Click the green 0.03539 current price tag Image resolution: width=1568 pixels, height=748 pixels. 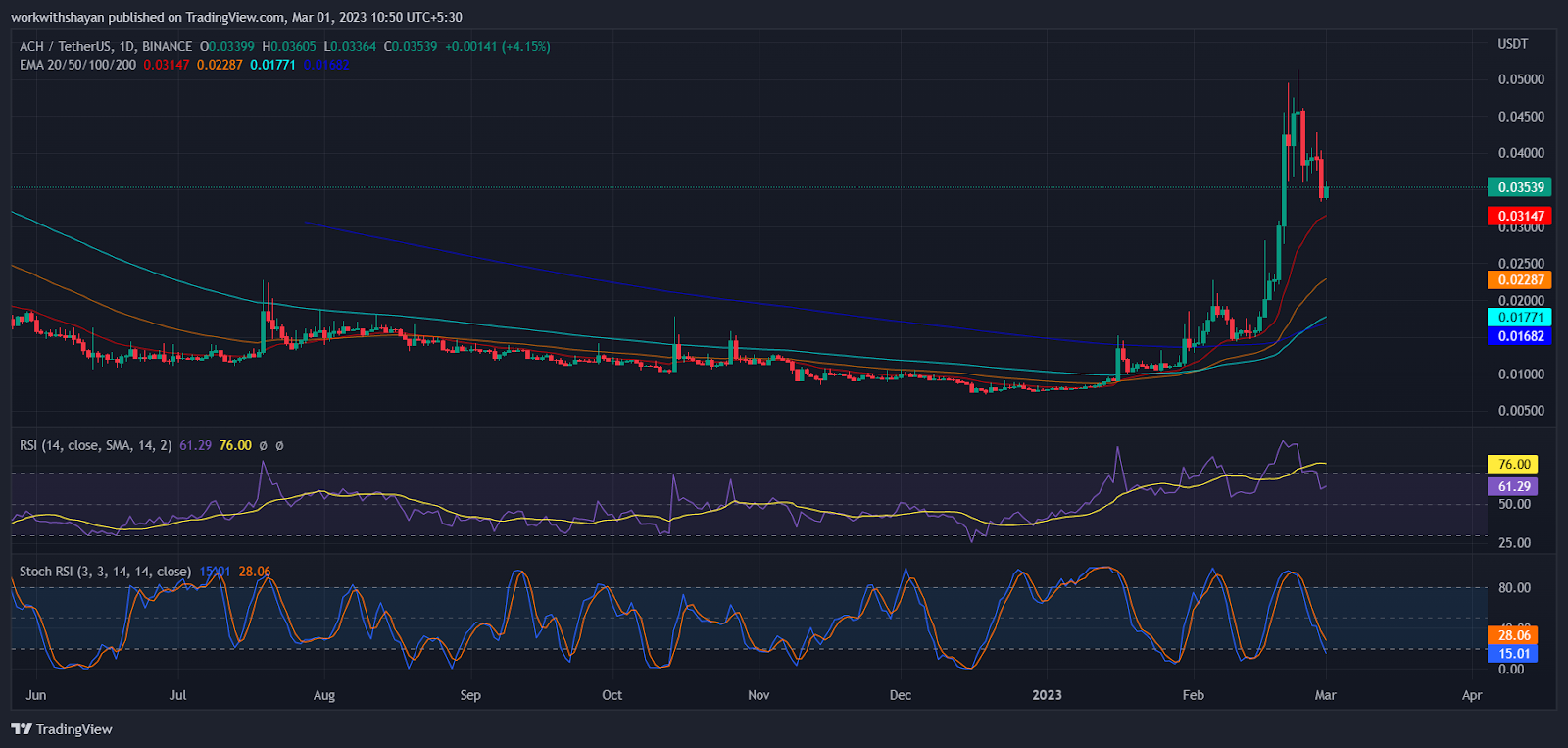pos(1520,187)
